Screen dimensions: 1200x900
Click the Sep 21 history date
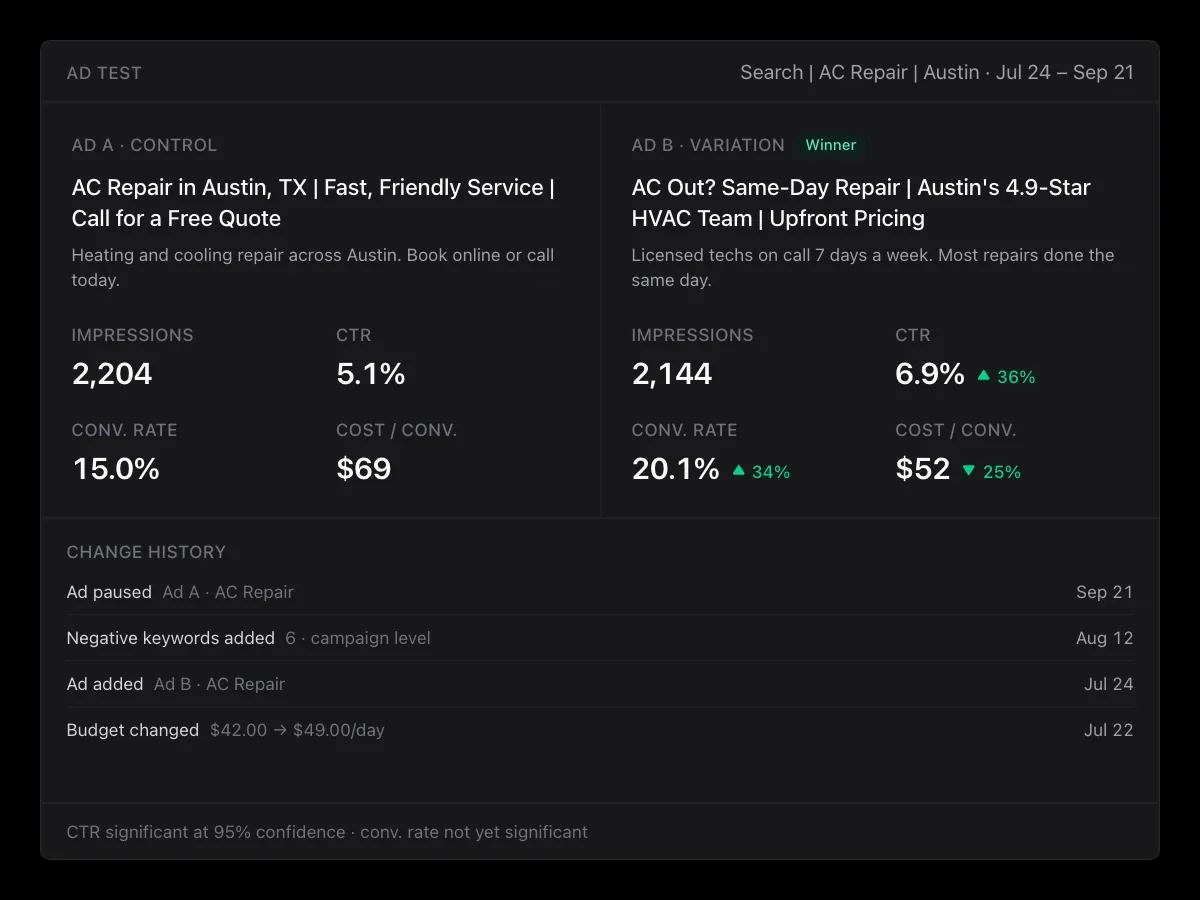point(1105,592)
